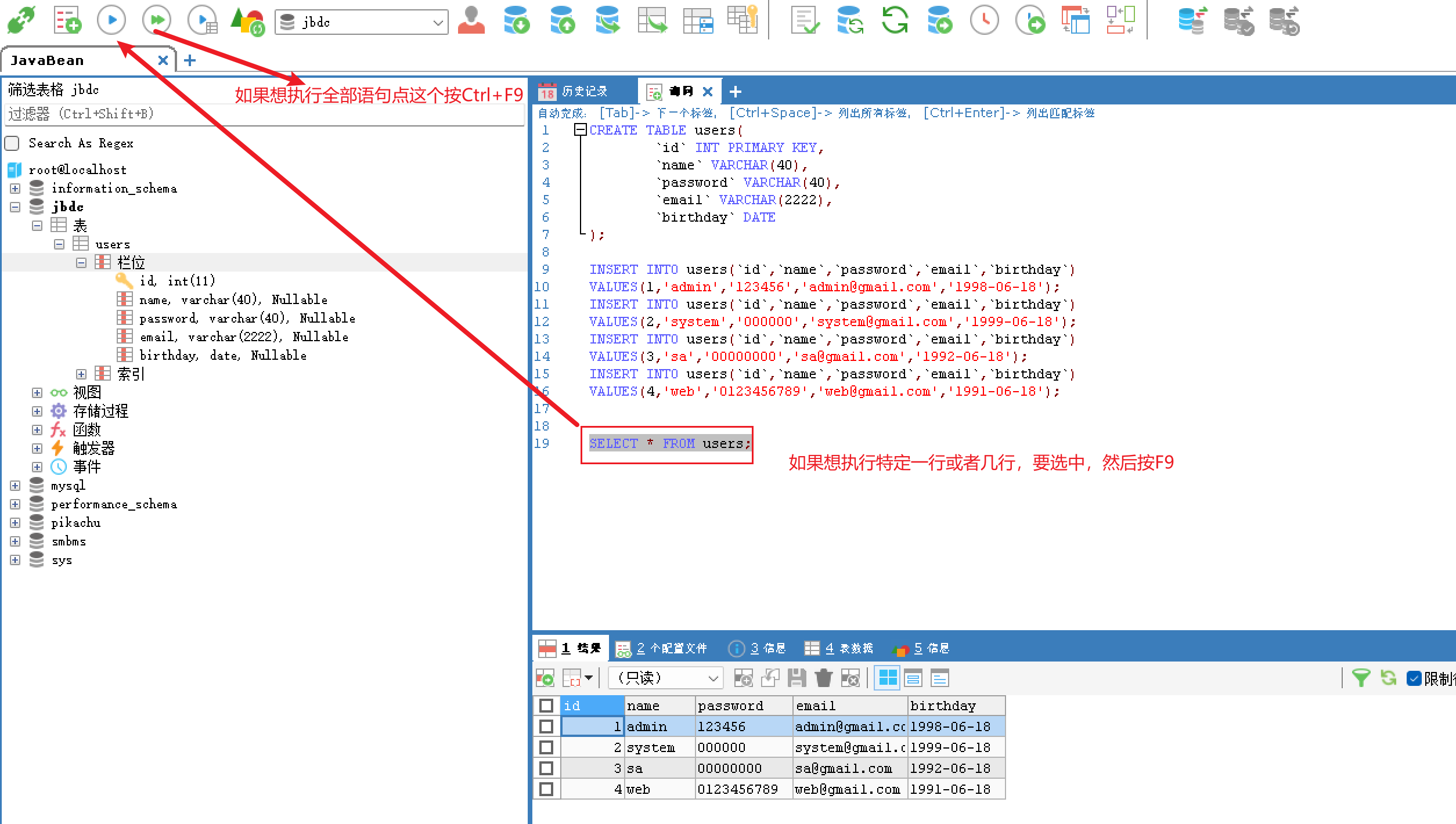Viewport: 1456px width, 824px height.
Task: Click the green refresh/sync toolbar icon
Action: (x=894, y=20)
